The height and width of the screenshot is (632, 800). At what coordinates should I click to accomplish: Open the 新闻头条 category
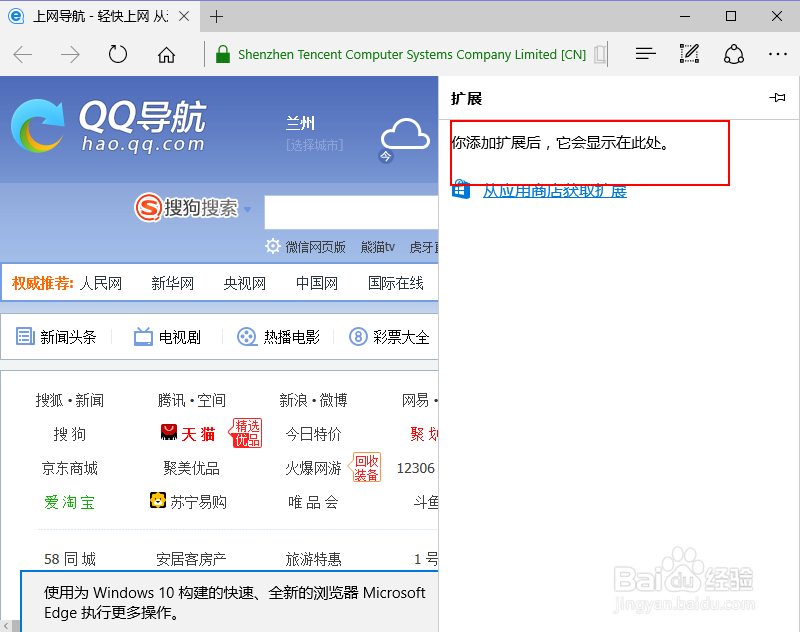(x=56, y=337)
